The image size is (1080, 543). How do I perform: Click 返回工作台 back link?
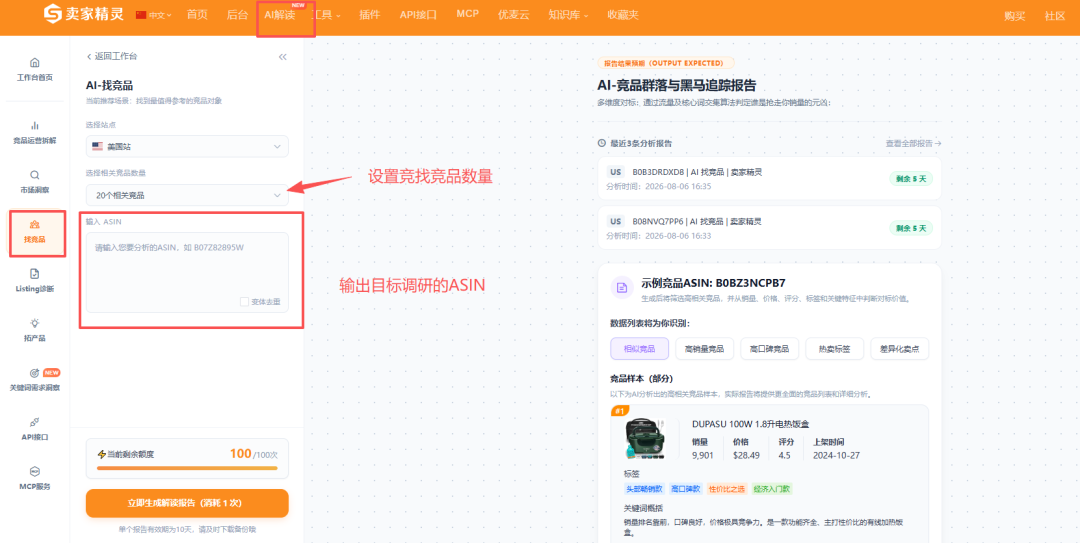click(111, 57)
